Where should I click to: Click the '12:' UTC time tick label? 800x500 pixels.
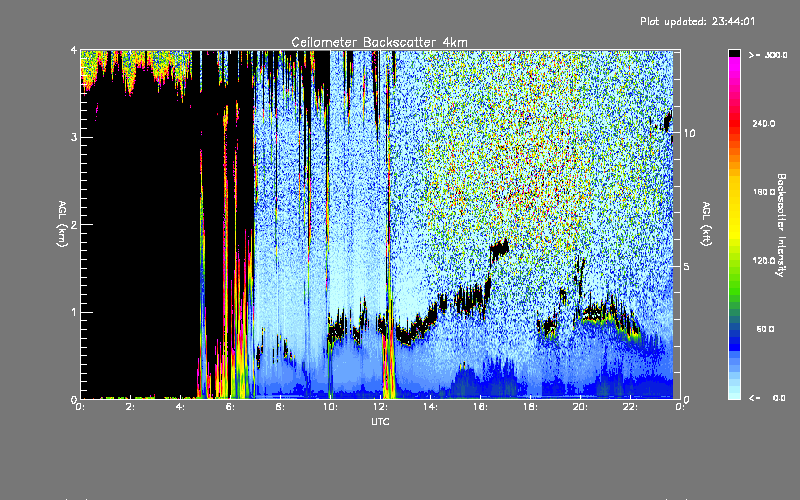(x=380, y=407)
